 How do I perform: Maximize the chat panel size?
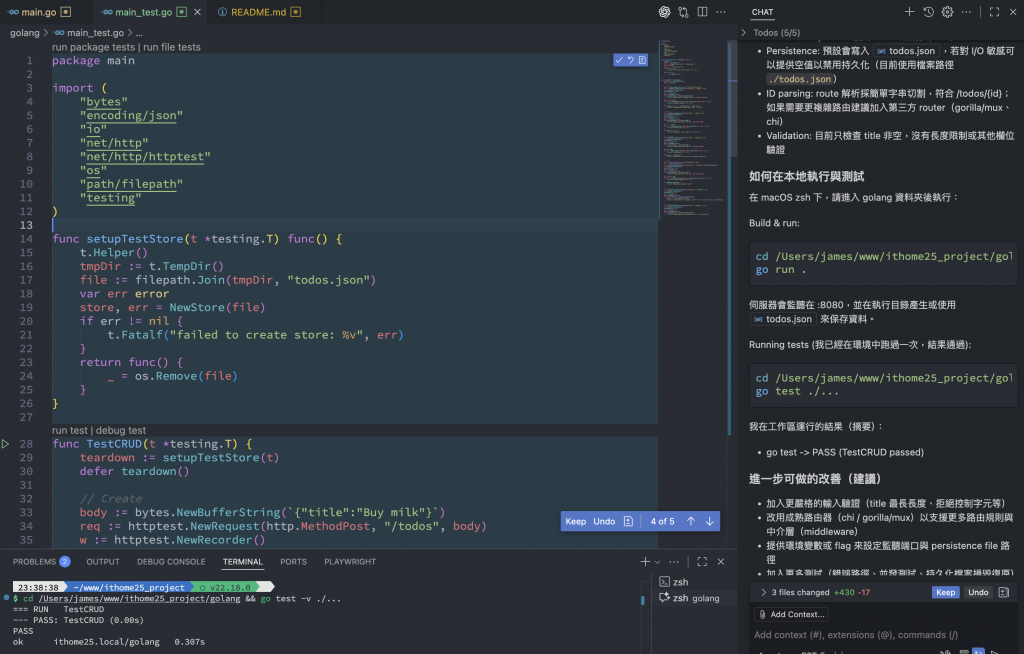click(x=994, y=12)
